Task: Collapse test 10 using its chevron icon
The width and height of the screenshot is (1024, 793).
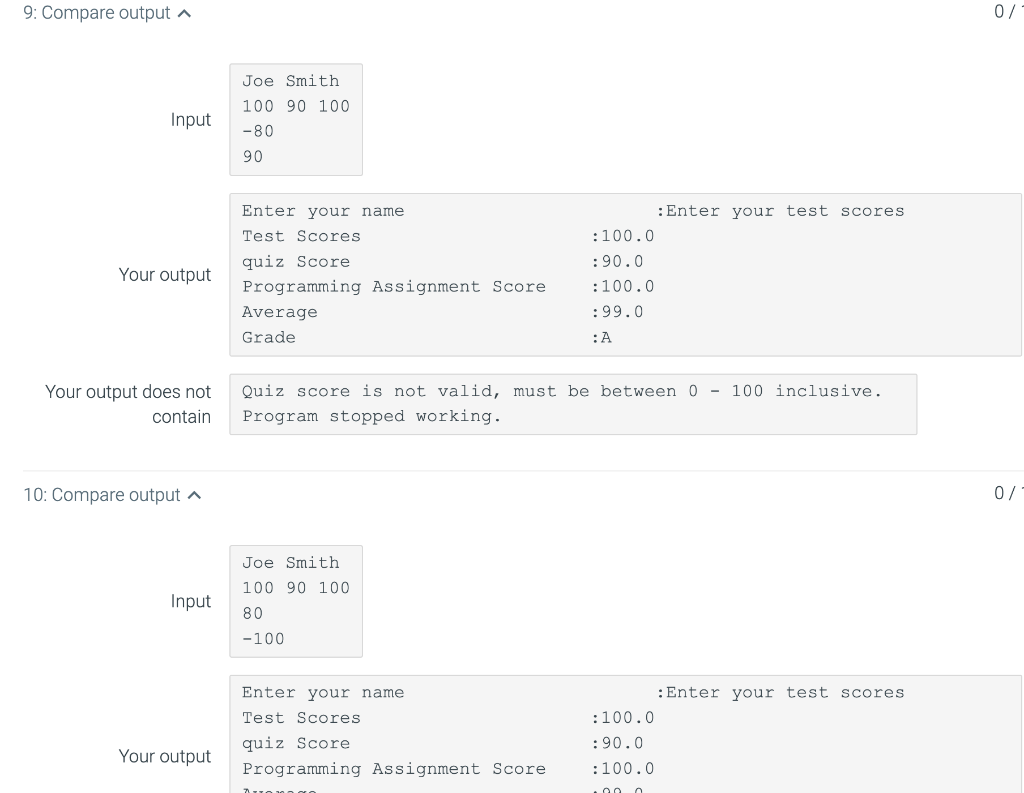Action: pos(194,495)
